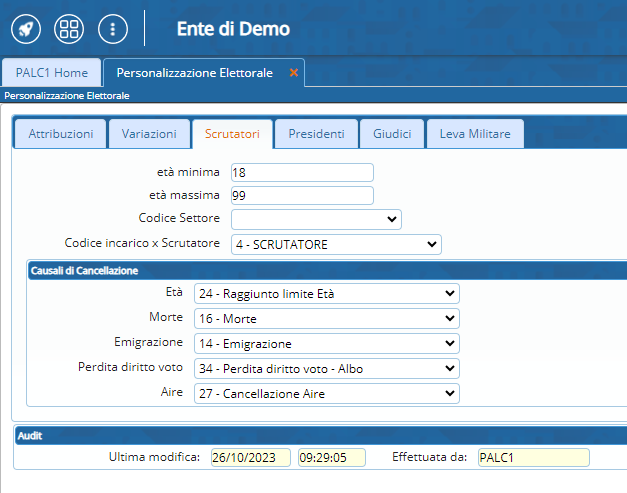627x493 pixels.
Task: Click the Ultima modifica date field
Action: pyautogui.click(x=249, y=457)
